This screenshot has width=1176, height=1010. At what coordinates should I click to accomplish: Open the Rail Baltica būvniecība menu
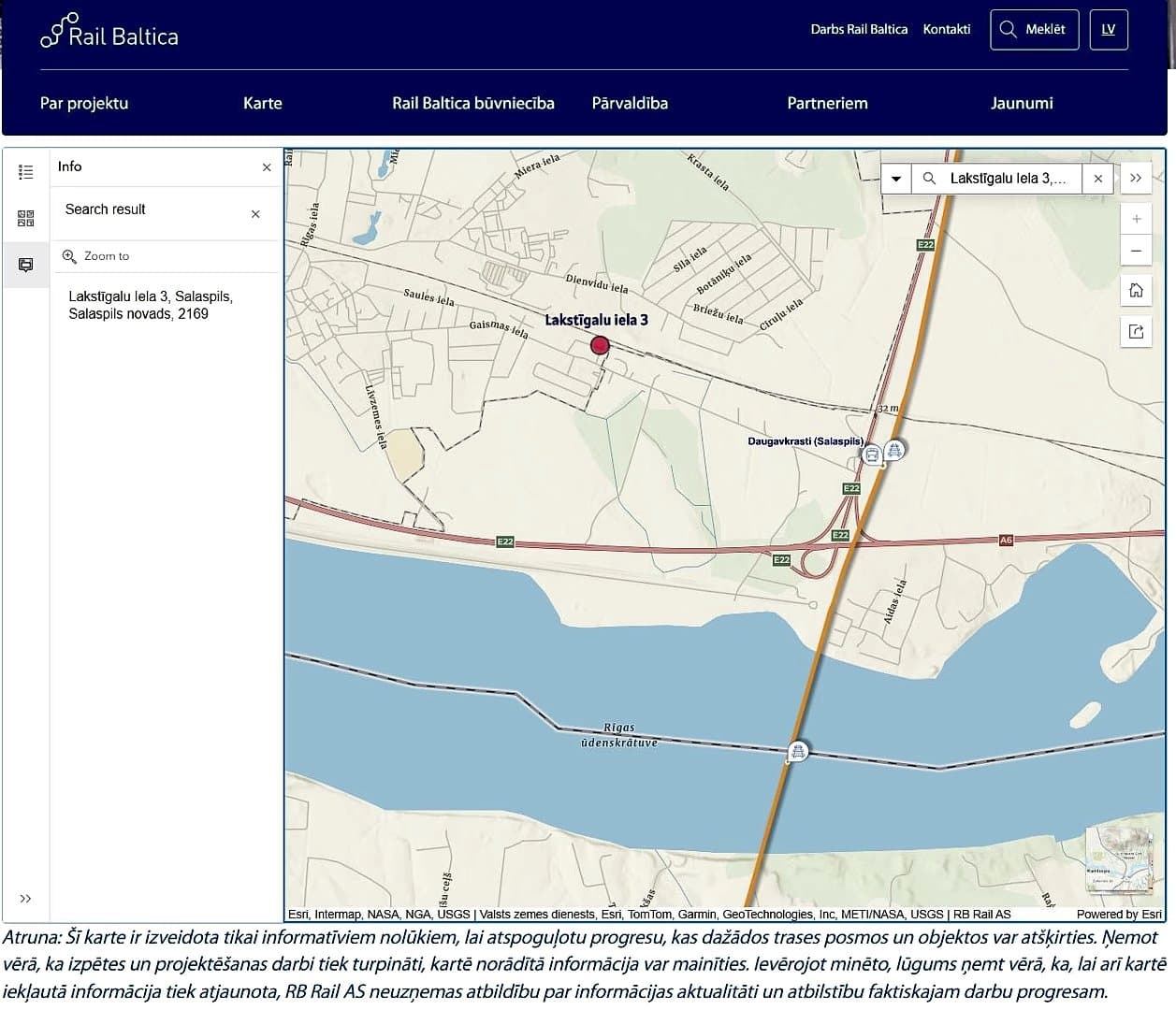point(473,103)
